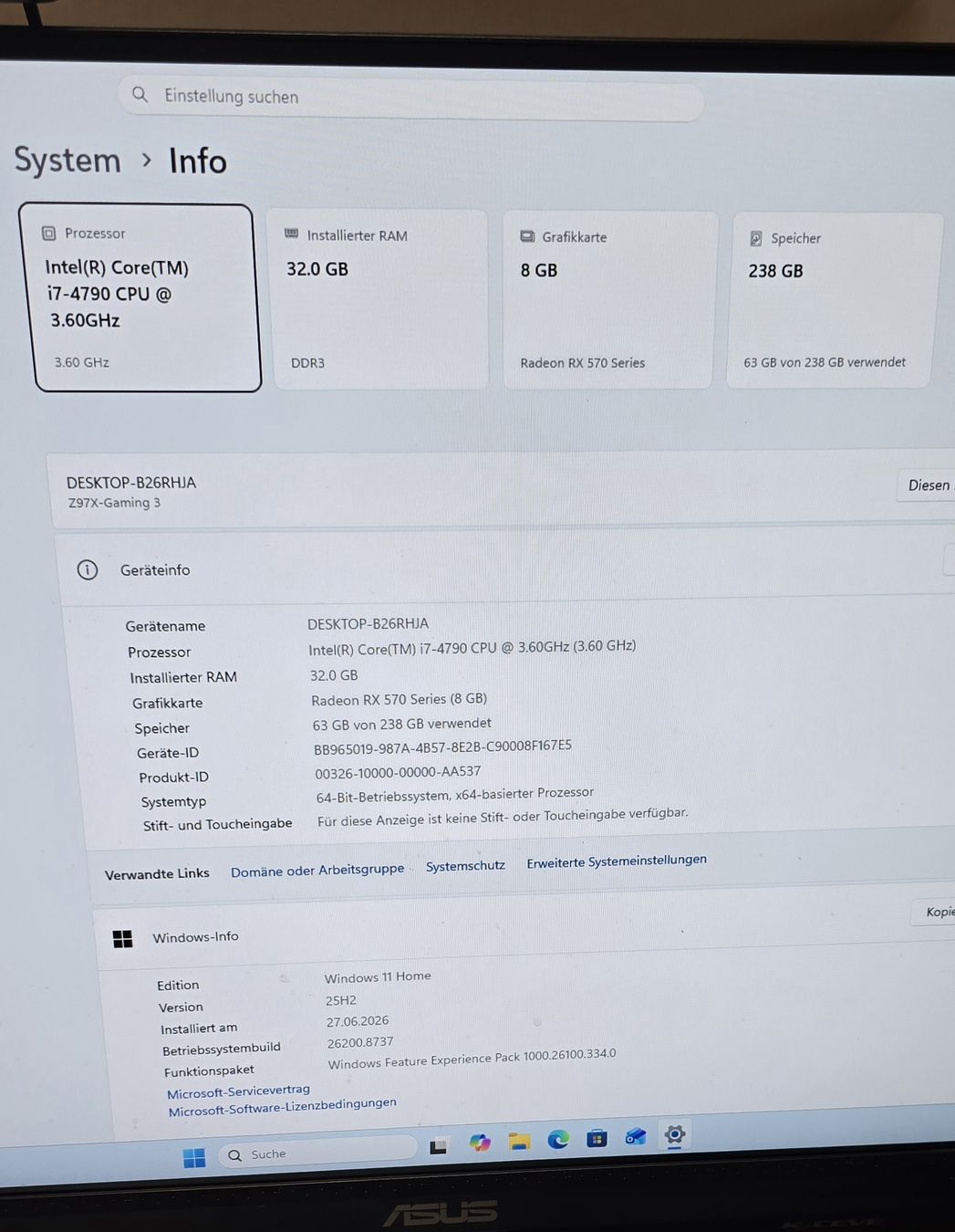Click the Speicher drive icon
Viewport: 955px width, 1232px height.
756,239
